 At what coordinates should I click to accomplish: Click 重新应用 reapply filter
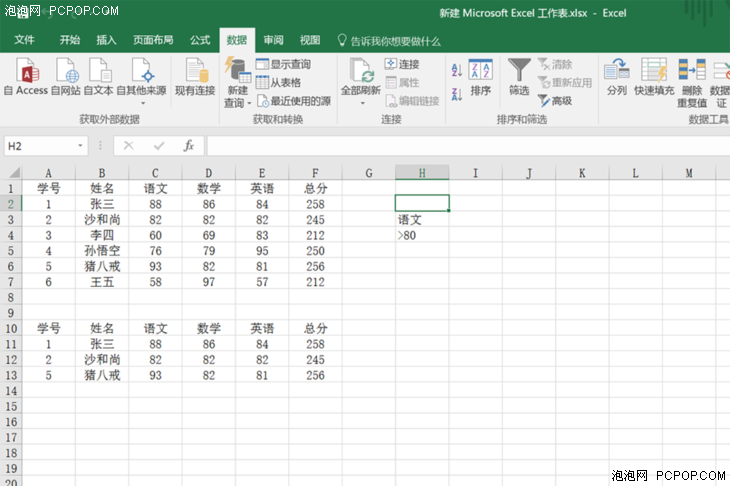pos(565,82)
